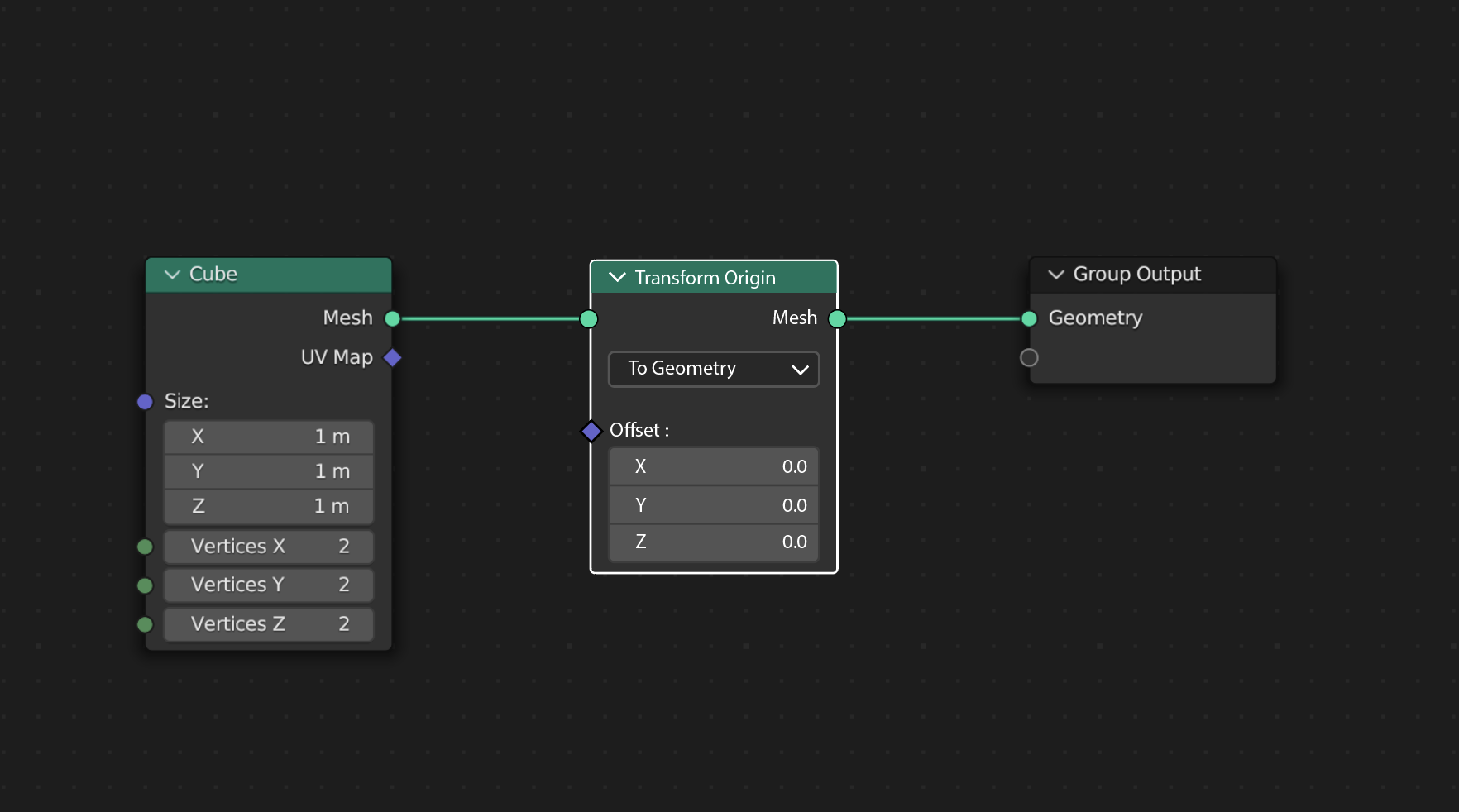Click the Cube node Mesh output socket
Screen dimensions: 1459x812
coord(393,318)
